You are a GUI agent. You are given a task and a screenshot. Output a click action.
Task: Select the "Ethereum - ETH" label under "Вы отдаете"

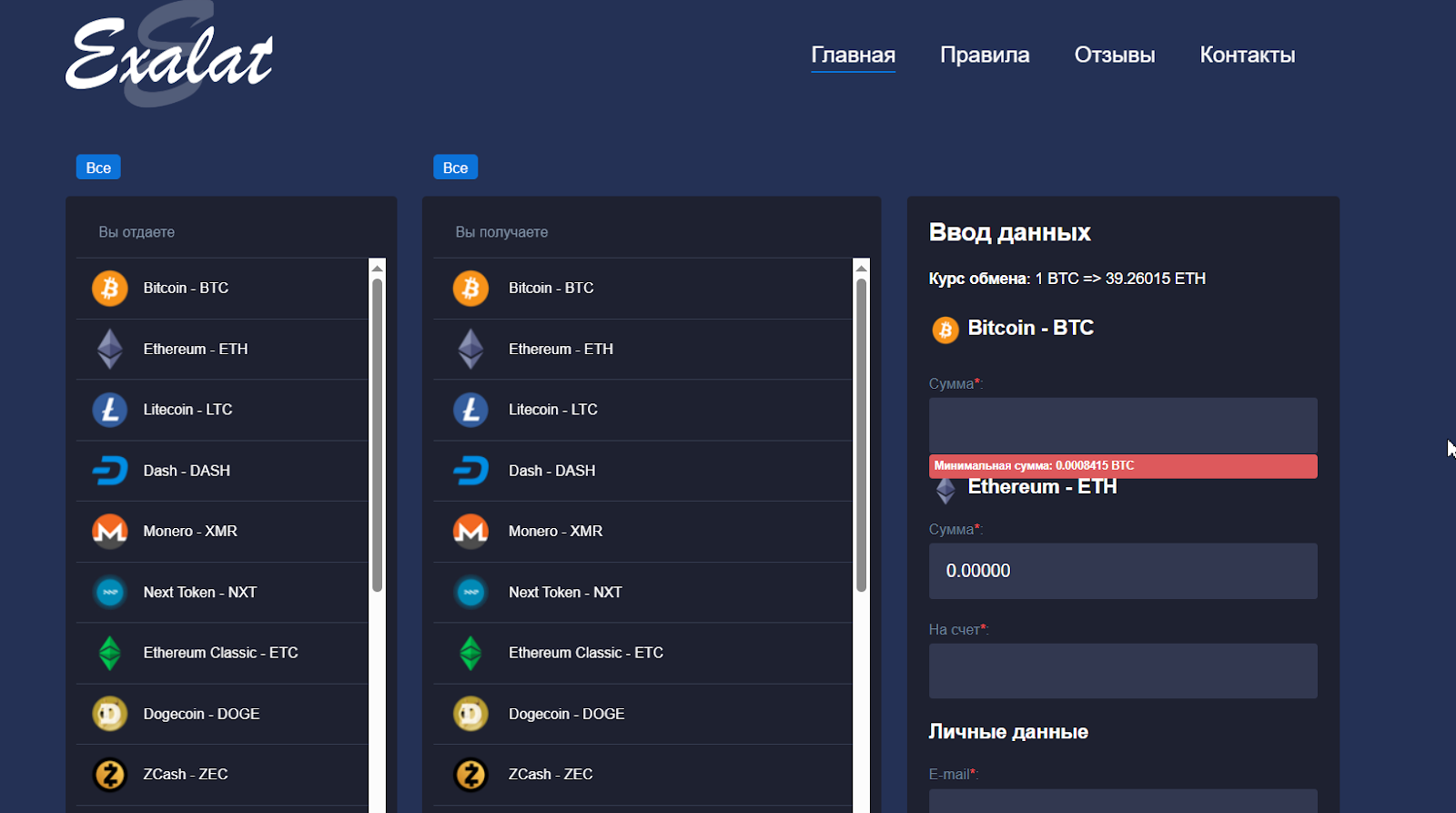click(196, 349)
